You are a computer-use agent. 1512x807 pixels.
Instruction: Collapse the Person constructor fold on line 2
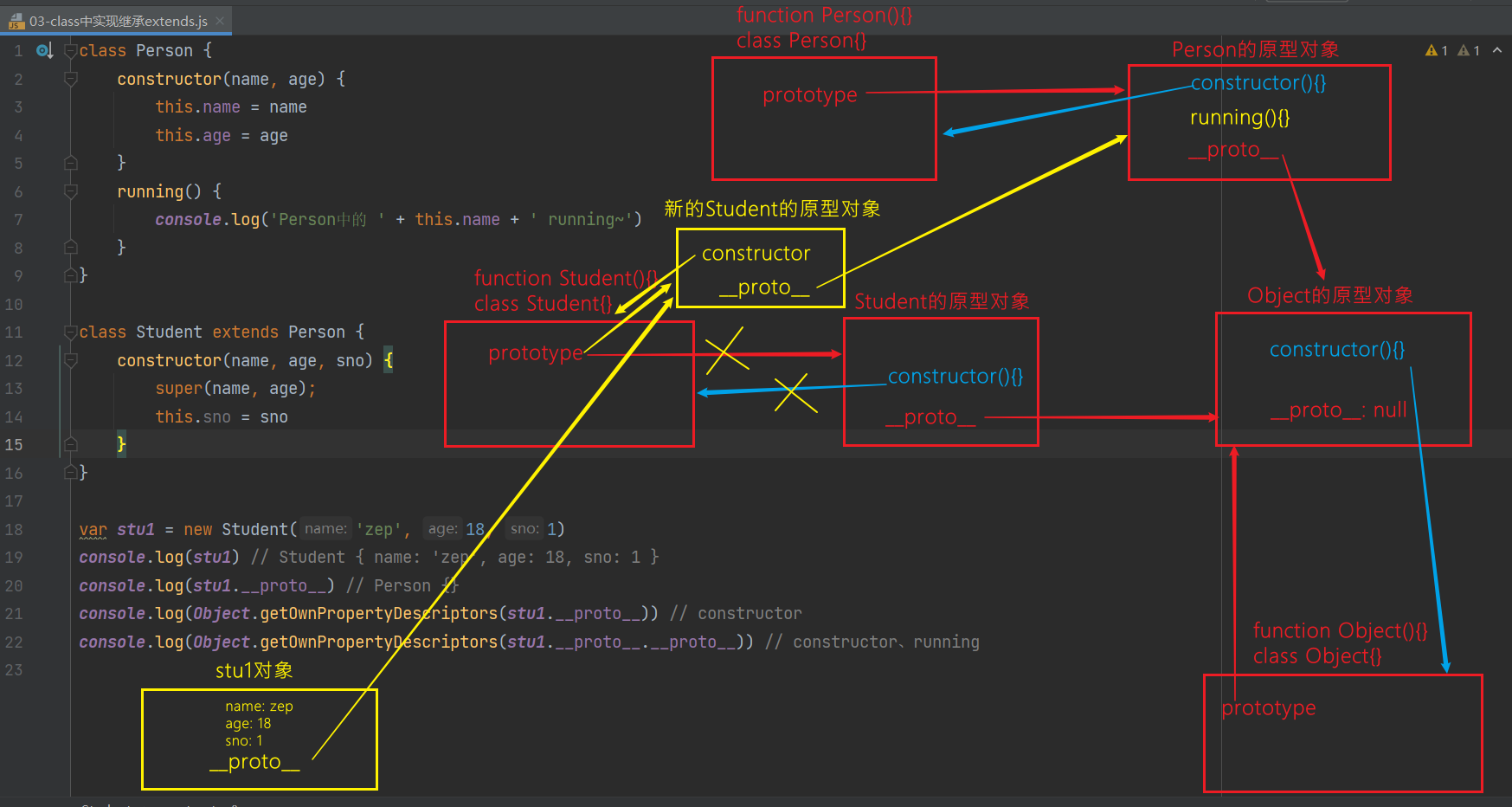click(x=71, y=79)
